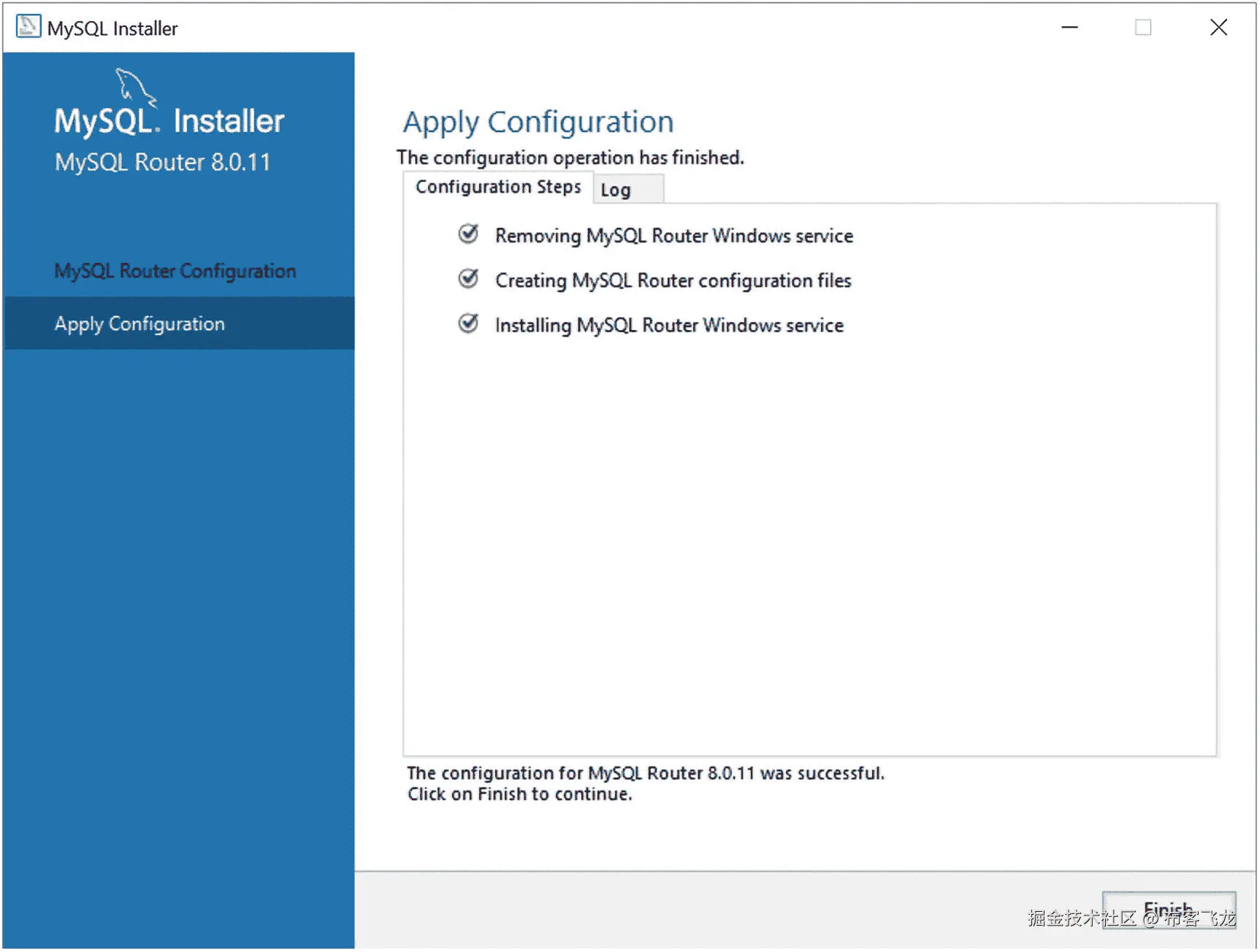Click the 'Creating MySQL Router configuration files' step text
Viewport: 1260px width, 952px height.
[x=673, y=281]
